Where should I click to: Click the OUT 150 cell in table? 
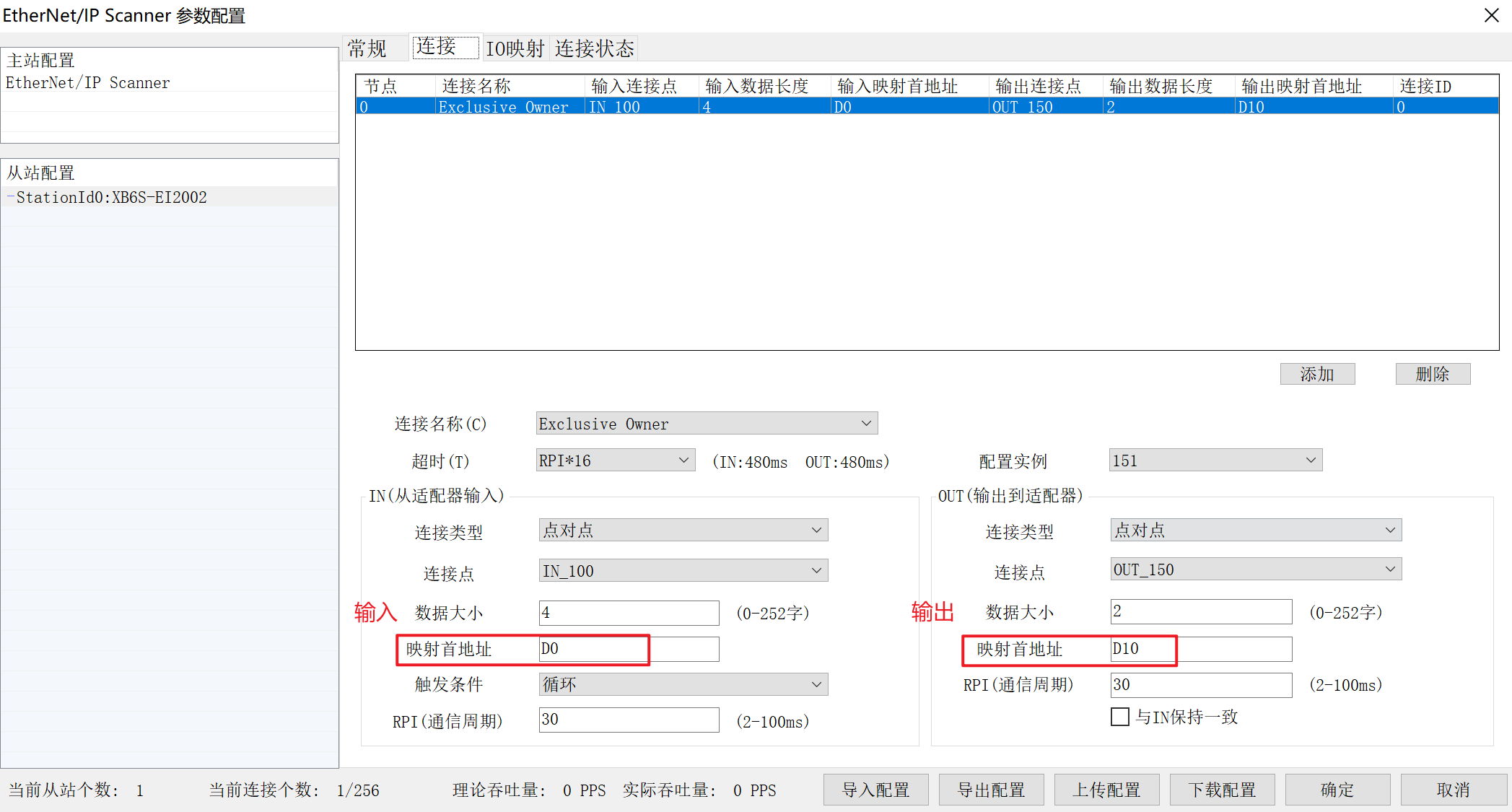click(x=1046, y=107)
